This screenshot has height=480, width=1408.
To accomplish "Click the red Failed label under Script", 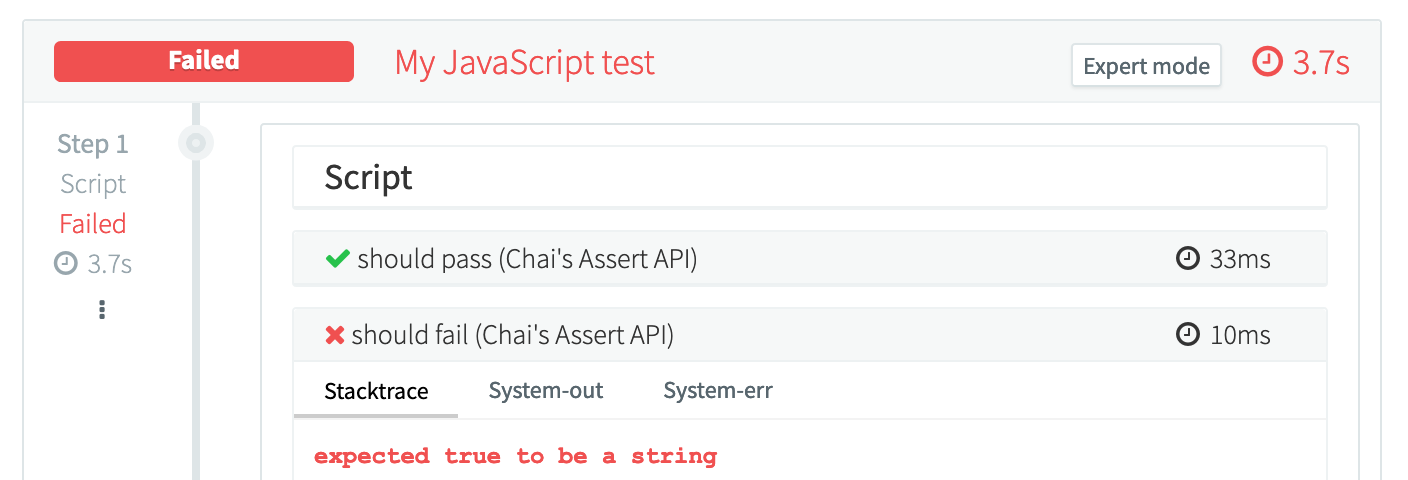I will [93, 224].
